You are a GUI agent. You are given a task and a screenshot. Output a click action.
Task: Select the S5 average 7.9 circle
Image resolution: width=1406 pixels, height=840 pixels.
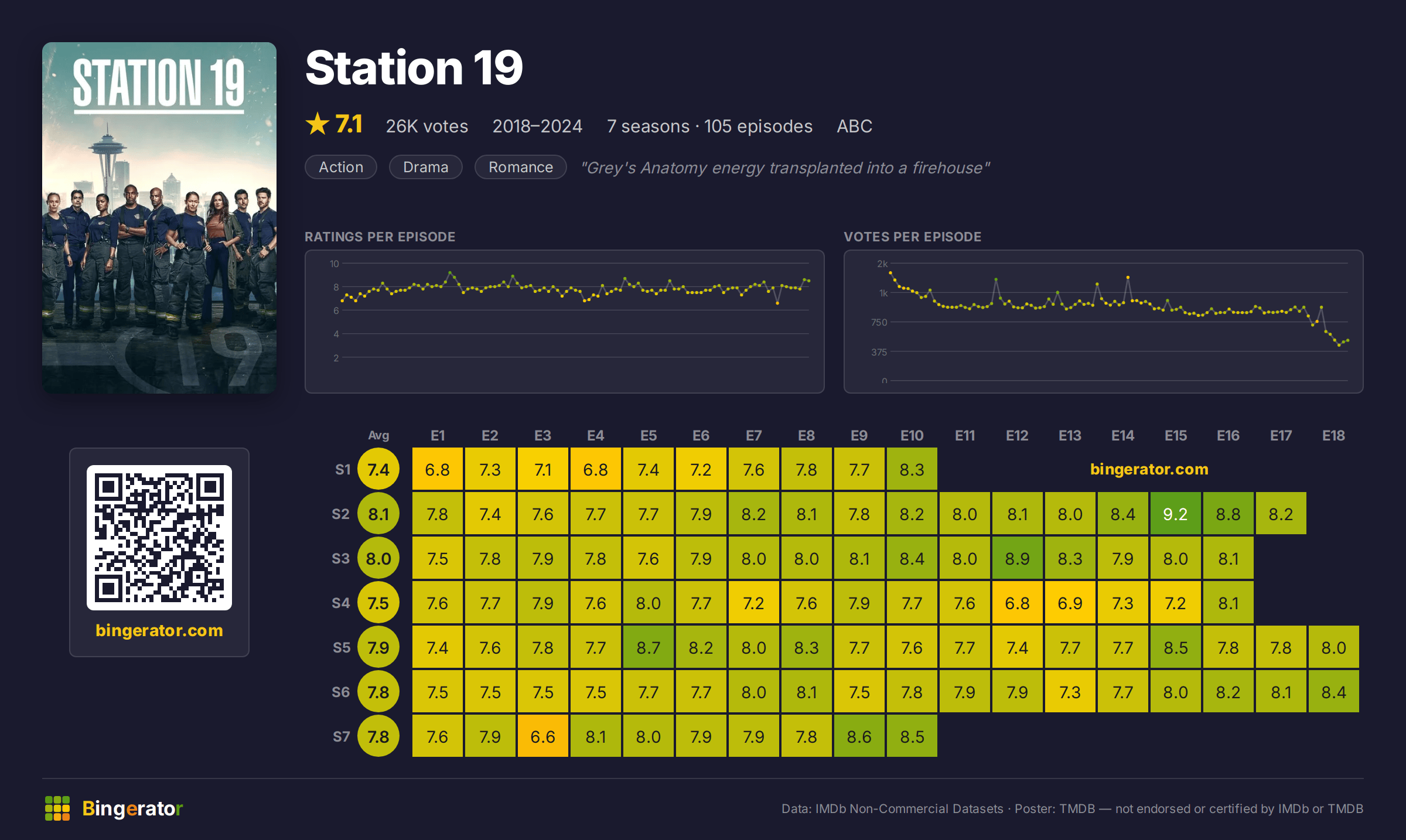(378, 647)
